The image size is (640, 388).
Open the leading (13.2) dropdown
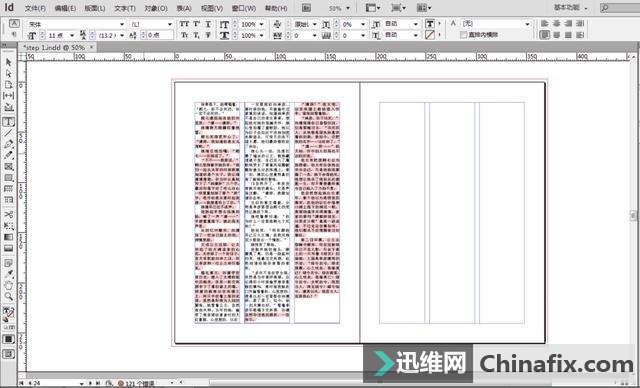pyautogui.click(x=122, y=35)
